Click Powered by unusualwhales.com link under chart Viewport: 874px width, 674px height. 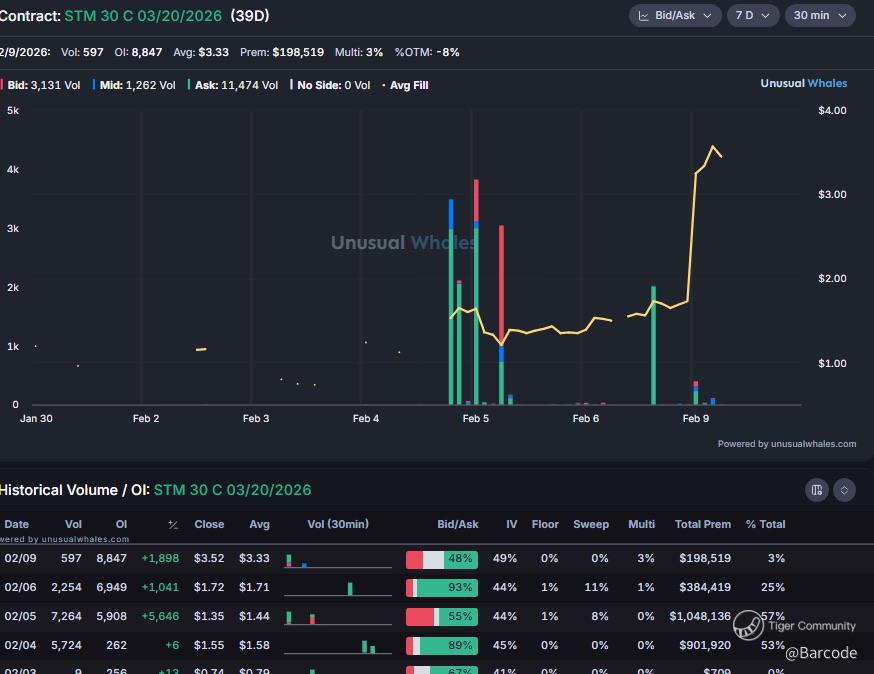coord(786,444)
